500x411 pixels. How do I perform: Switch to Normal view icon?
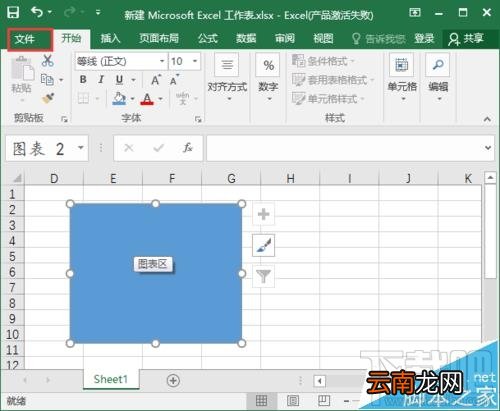pyautogui.click(x=261, y=401)
